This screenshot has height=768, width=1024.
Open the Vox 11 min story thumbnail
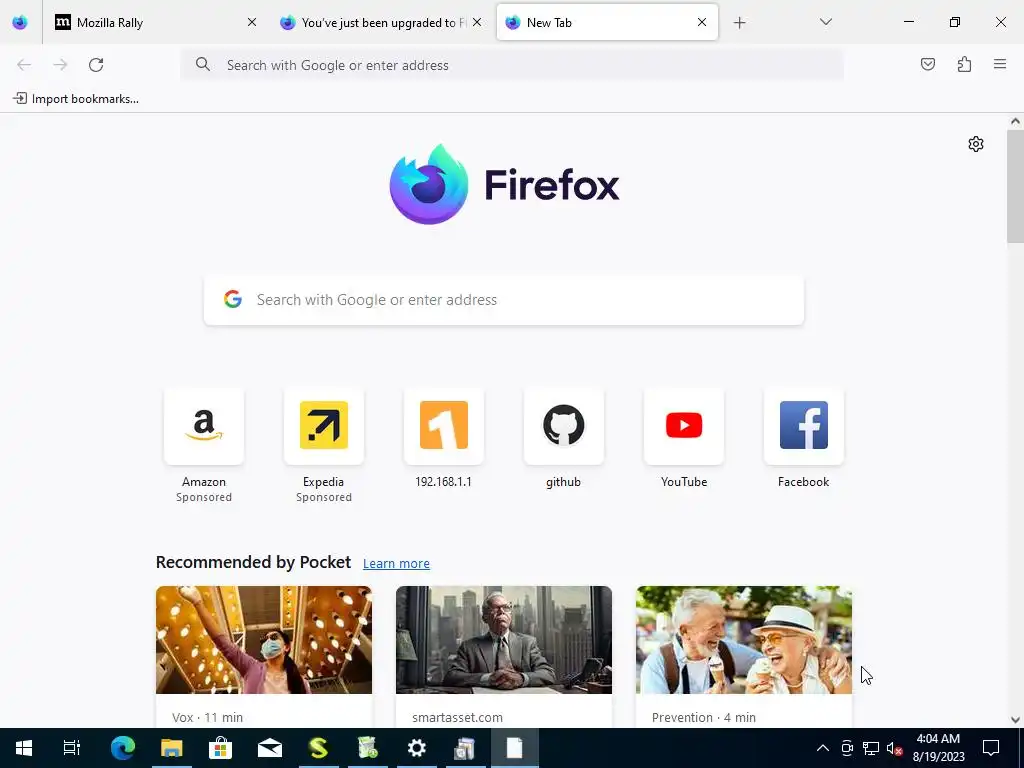click(264, 640)
